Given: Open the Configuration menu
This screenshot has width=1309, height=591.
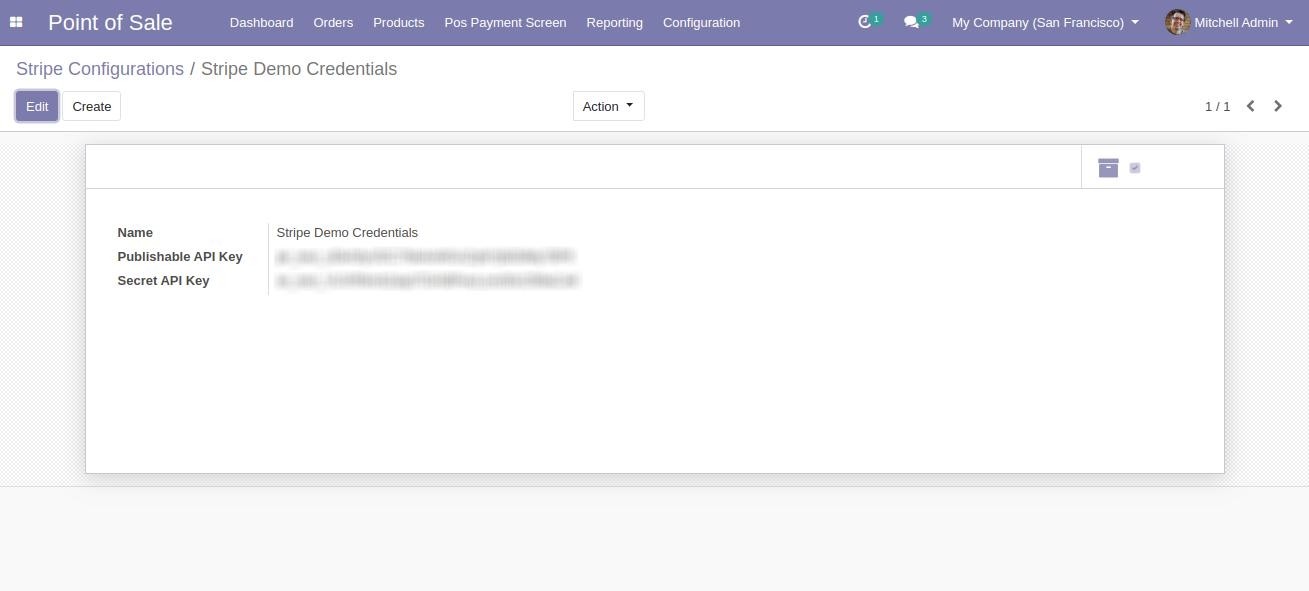Looking at the screenshot, I should 701,22.
